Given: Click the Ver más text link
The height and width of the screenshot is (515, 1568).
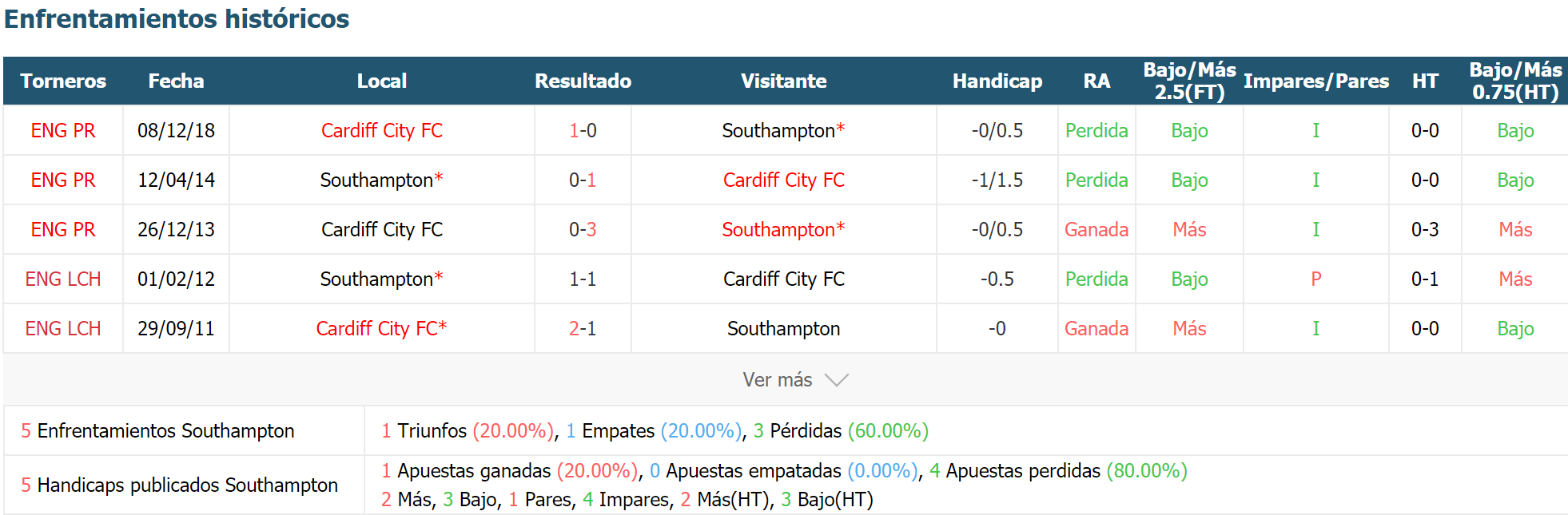Looking at the screenshot, I should coord(777,380).
